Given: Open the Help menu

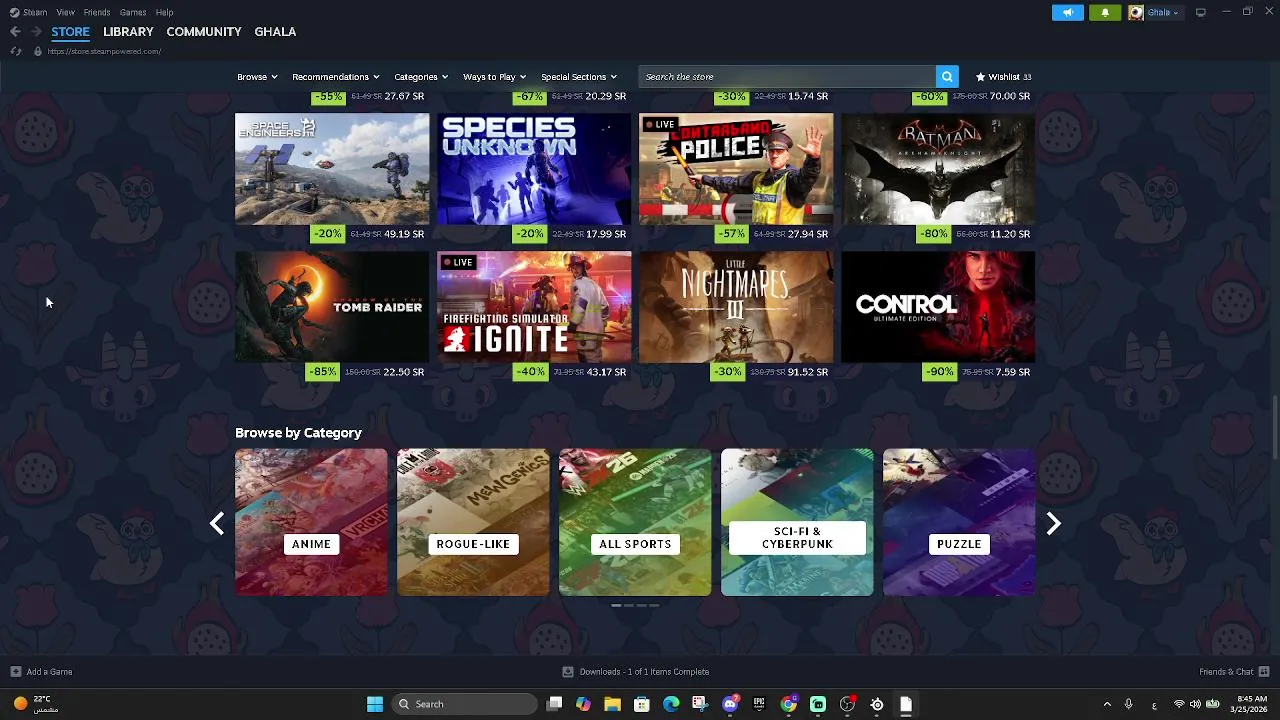Looking at the screenshot, I should click(164, 12).
